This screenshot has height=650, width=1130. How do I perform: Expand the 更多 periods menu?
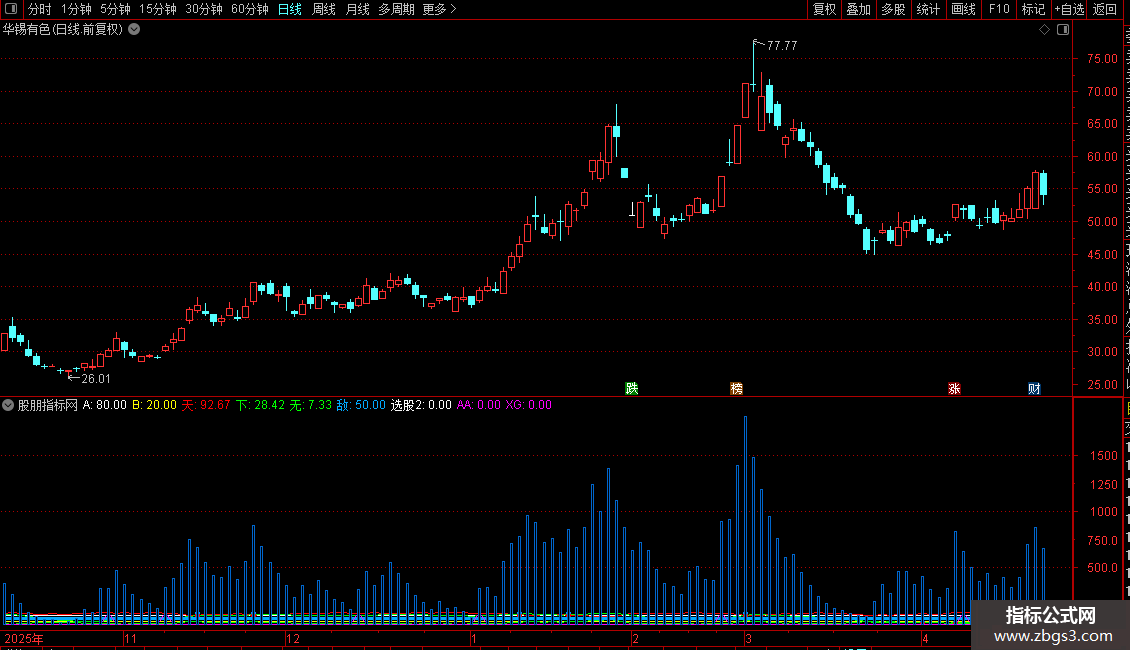pos(440,9)
